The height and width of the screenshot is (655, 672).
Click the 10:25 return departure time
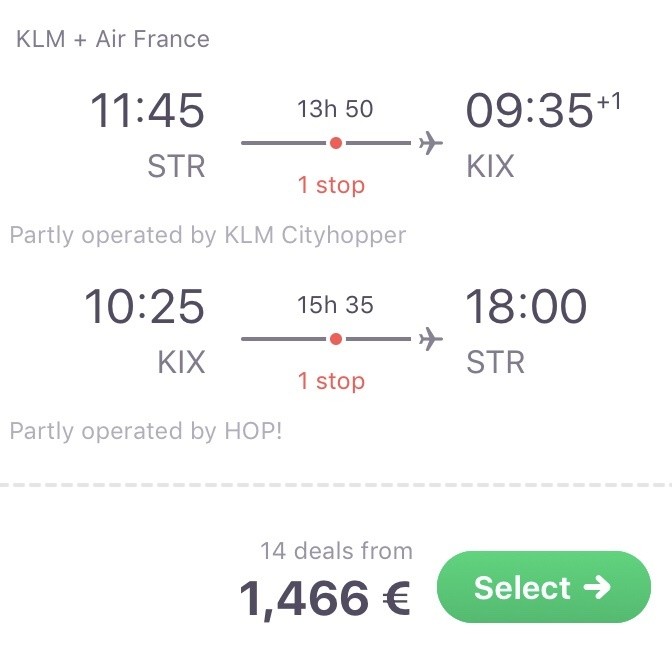click(144, 306)
